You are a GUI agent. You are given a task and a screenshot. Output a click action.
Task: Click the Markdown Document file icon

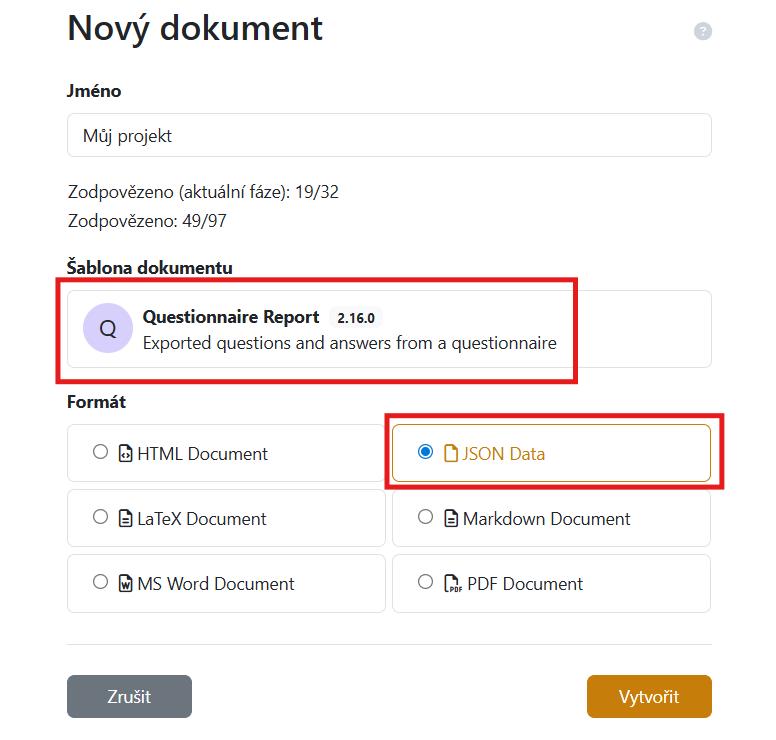pos(451,518)
